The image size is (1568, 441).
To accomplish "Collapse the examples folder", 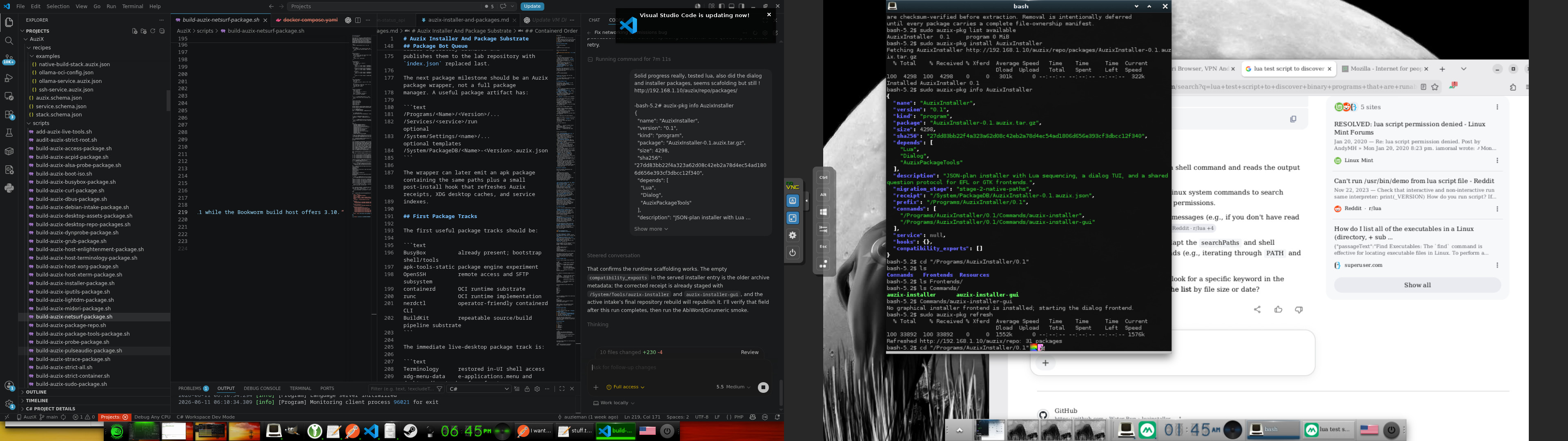I will tap(45, 56).
